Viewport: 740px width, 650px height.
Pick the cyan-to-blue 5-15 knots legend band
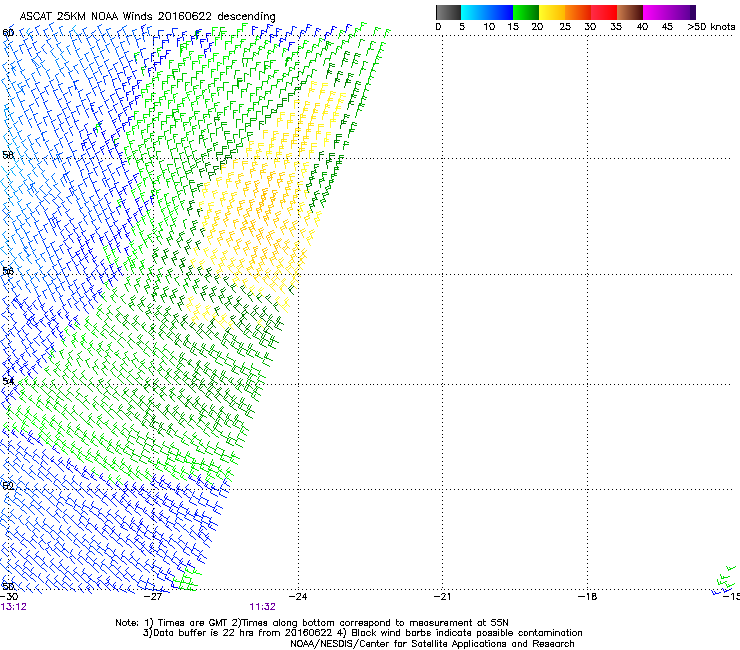tap(487, 12)
